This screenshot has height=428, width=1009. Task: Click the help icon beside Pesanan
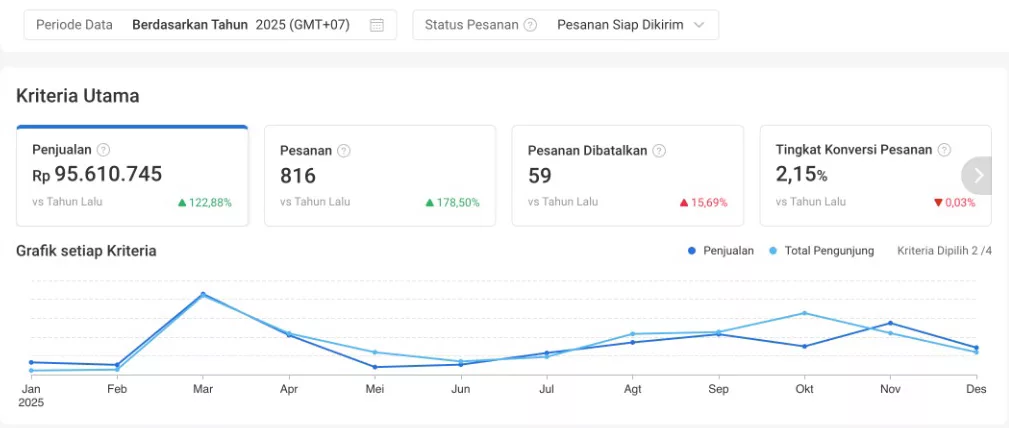pyautogui.click(x=344, y=151)
